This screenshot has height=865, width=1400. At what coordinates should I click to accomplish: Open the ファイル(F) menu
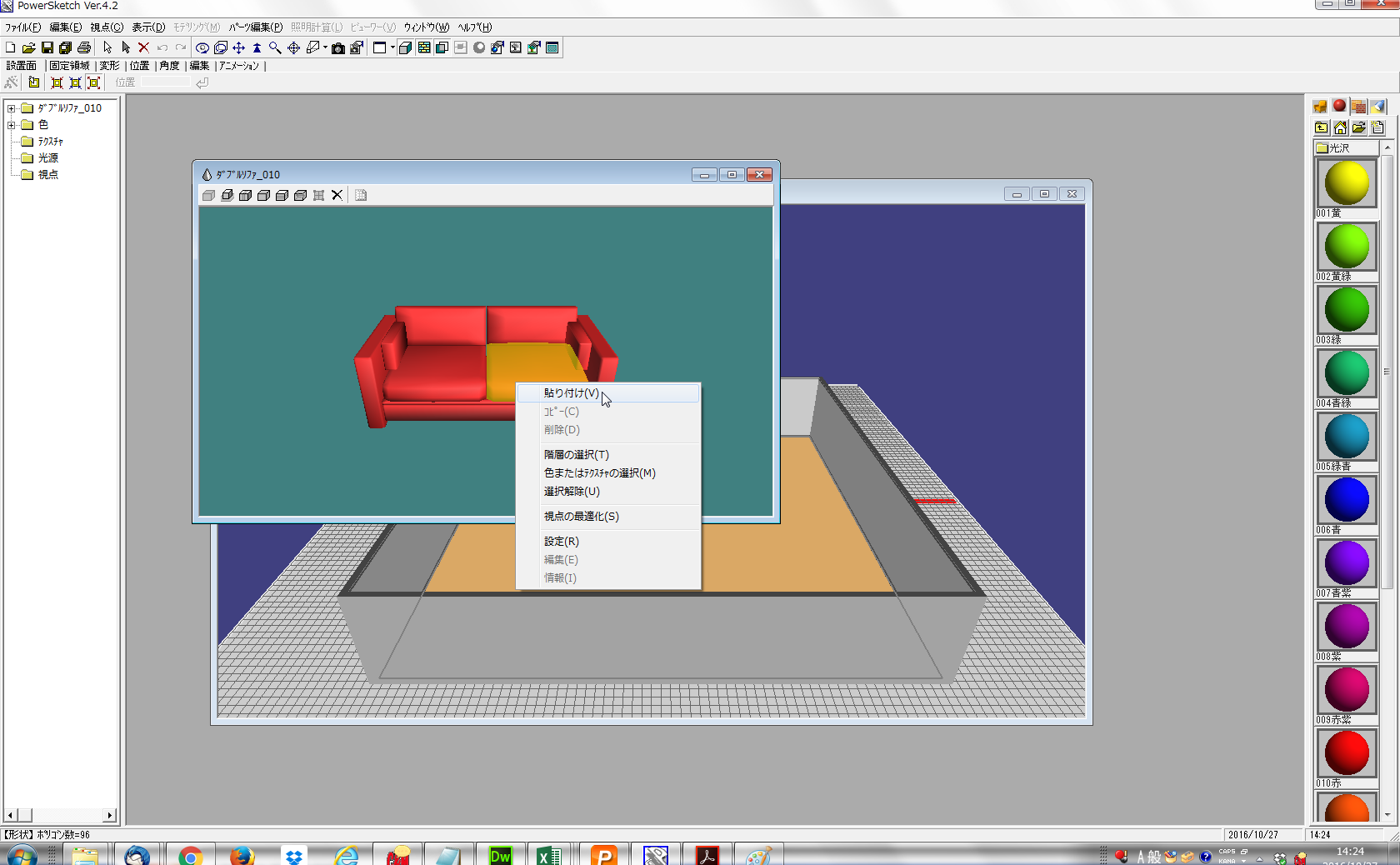(x=22, y=27)
